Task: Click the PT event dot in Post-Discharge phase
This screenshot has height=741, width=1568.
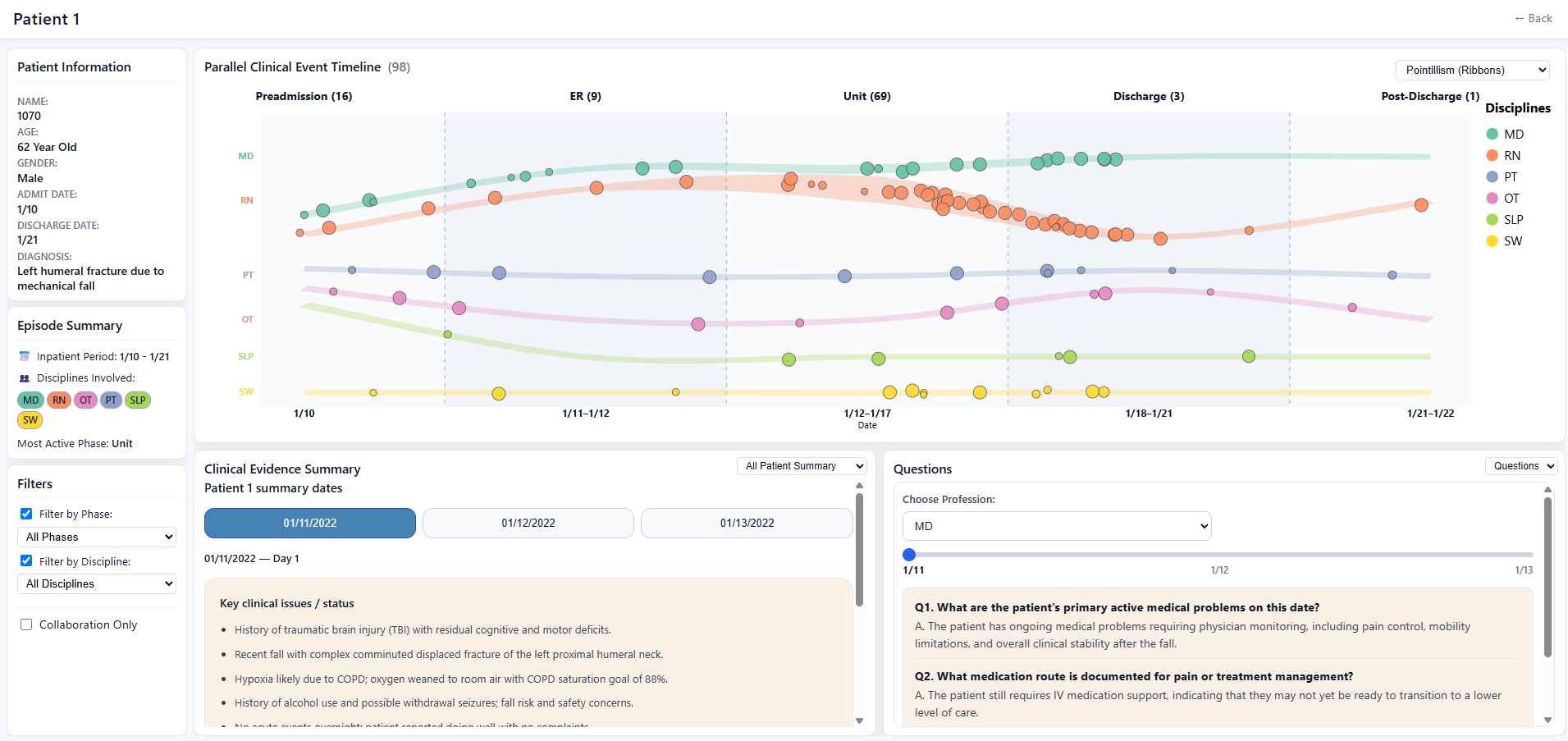Action: click(1392, 275)
